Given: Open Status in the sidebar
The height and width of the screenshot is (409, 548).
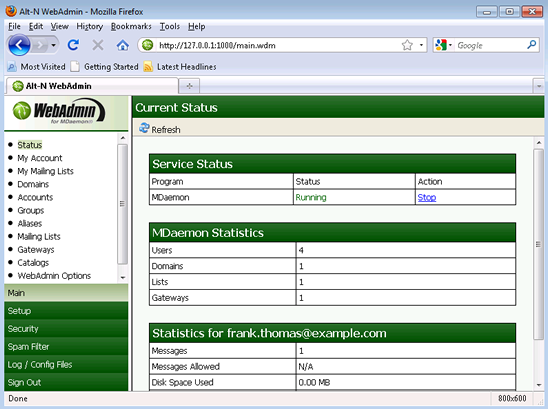Looking at the screenshot, I should [30, 145].
